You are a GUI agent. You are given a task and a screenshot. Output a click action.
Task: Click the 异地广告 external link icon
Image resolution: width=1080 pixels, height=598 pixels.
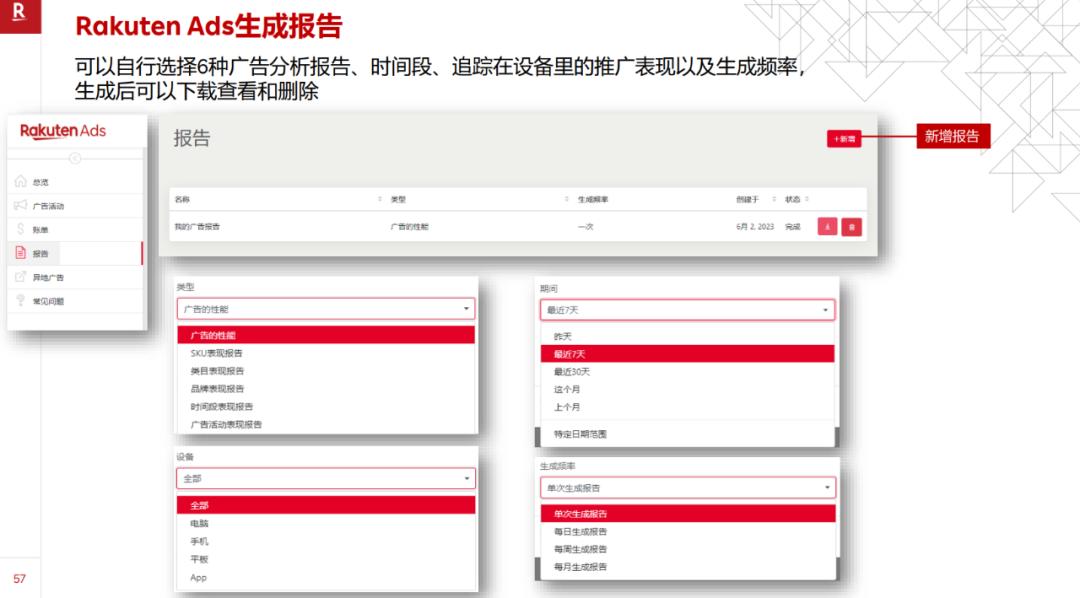pyautogui.click(x=20, y=277)
